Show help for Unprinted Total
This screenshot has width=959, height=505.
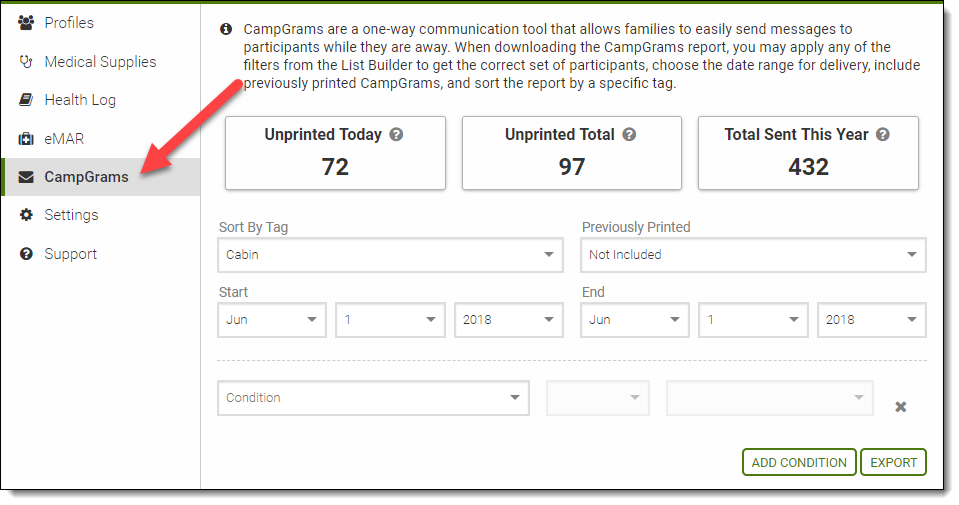pyautogui.click(x=631, y=135)
